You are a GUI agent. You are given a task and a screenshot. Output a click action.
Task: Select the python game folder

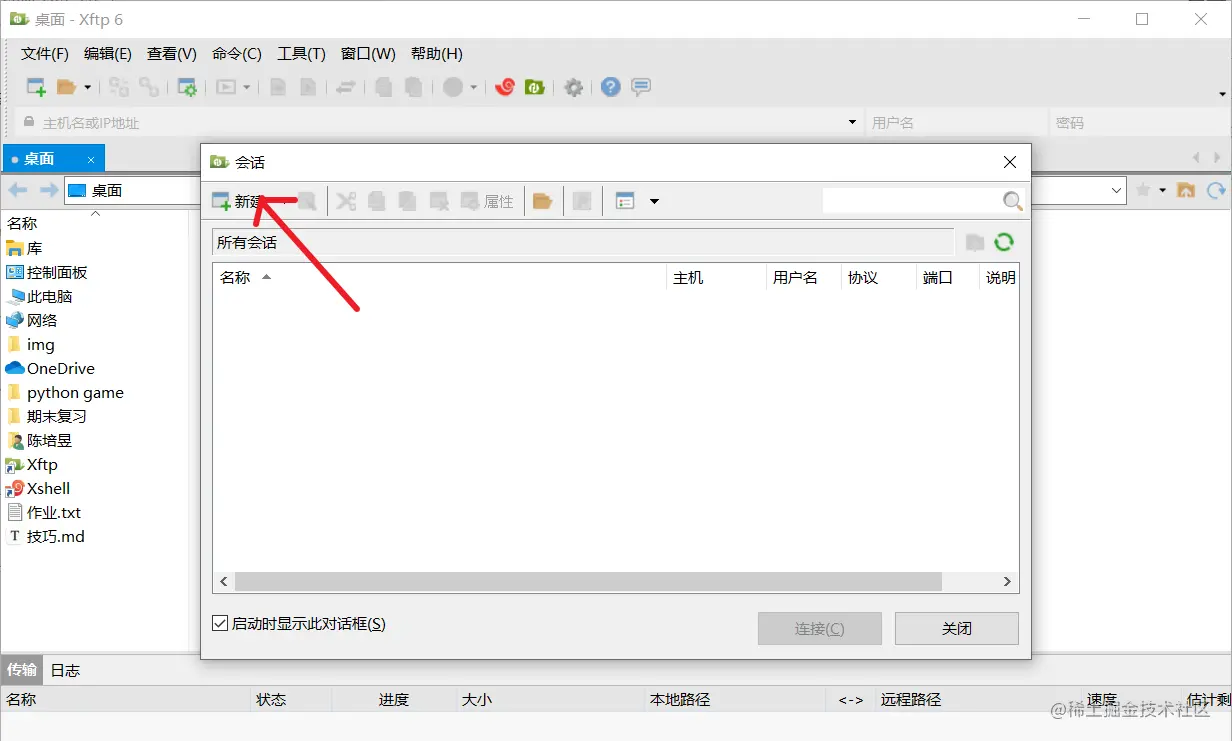(65, 392)
